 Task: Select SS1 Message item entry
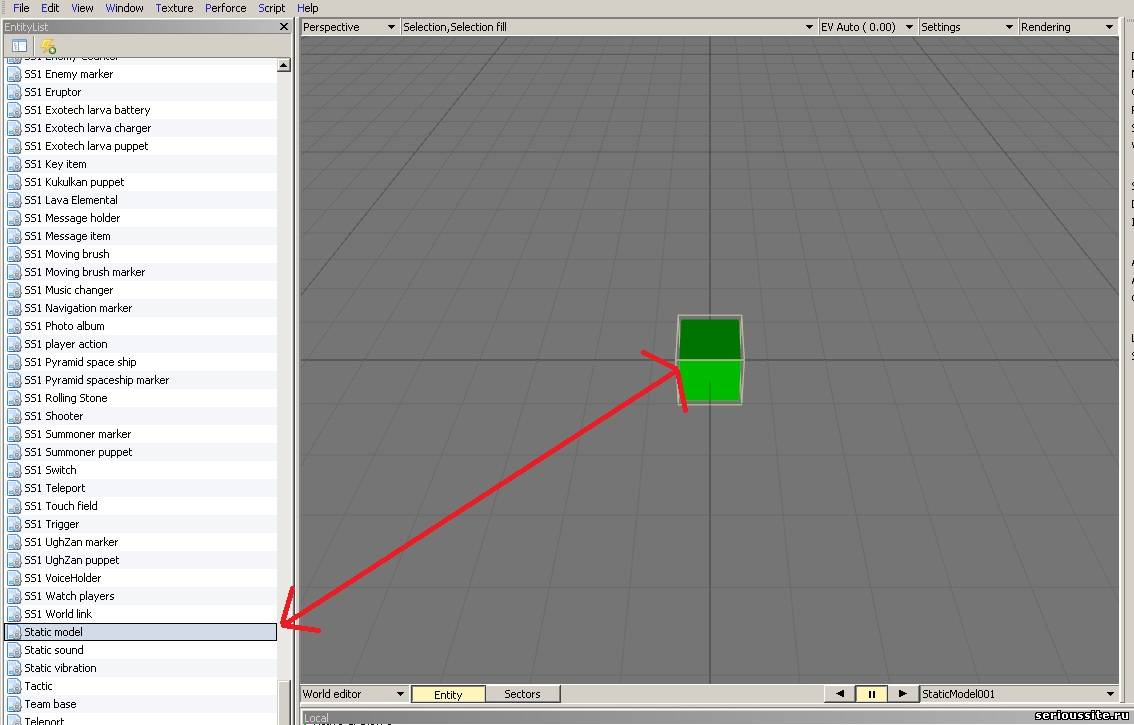tap(141, 236)
